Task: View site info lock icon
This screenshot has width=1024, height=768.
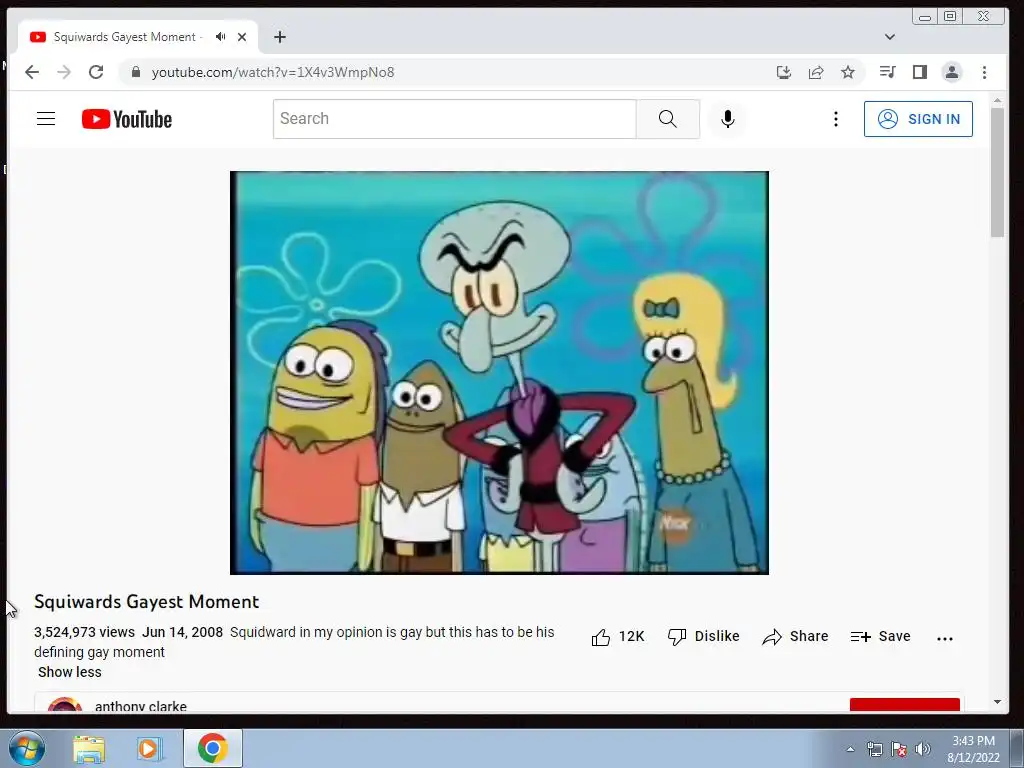Action: (135, 72)
